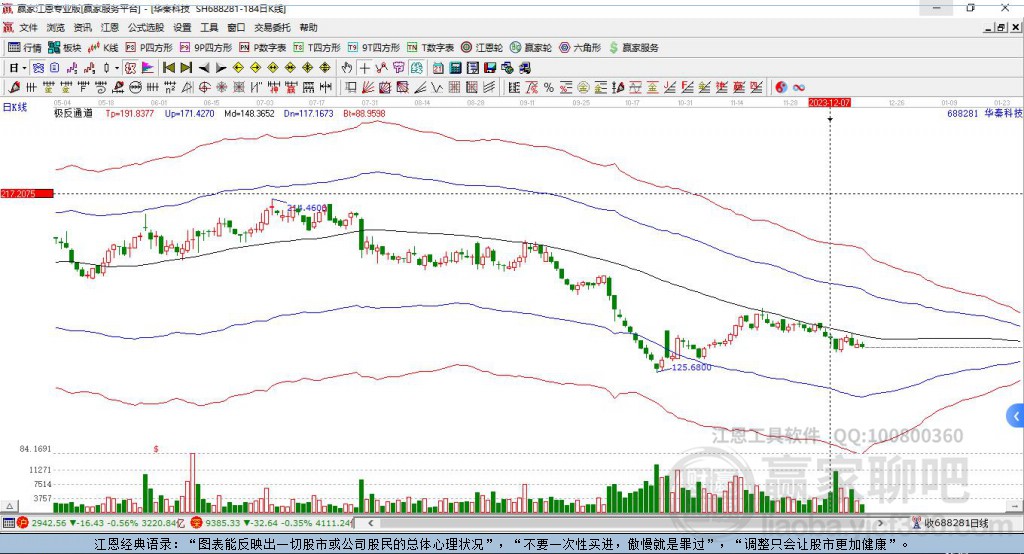Open the 文件 menu
This screenshot has height=554, width=1024.
29,27
